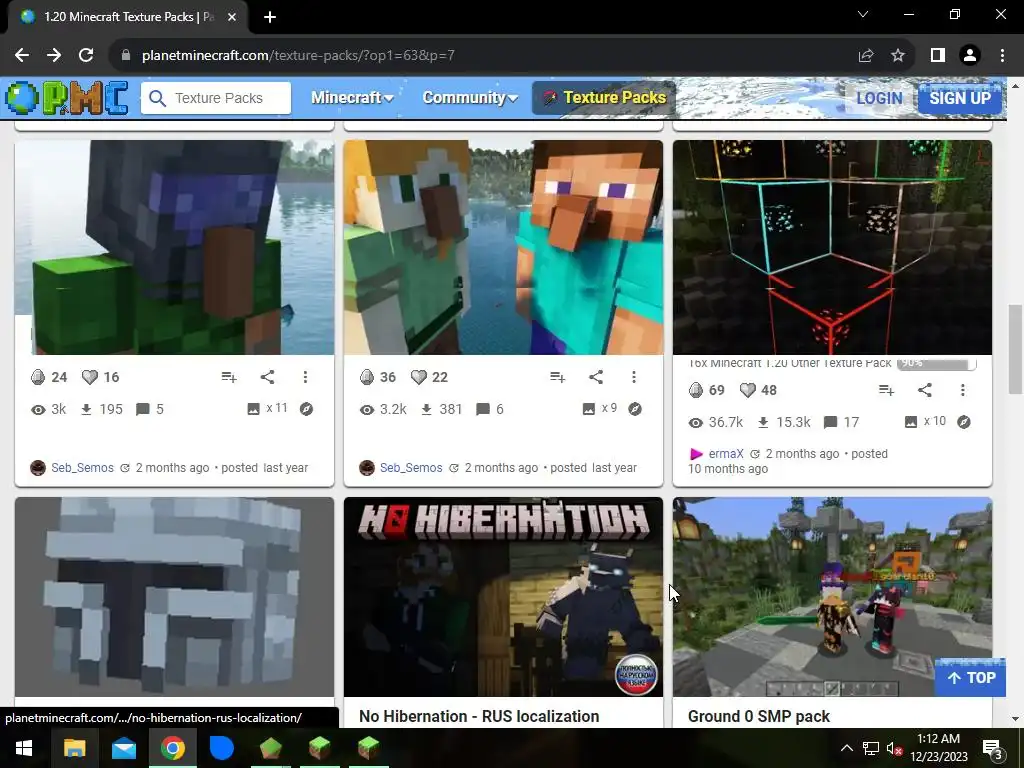This screenshot has height=768, width=1024.
Task: Click compass icon on card with 381 downloads
Action: point(635,409)
